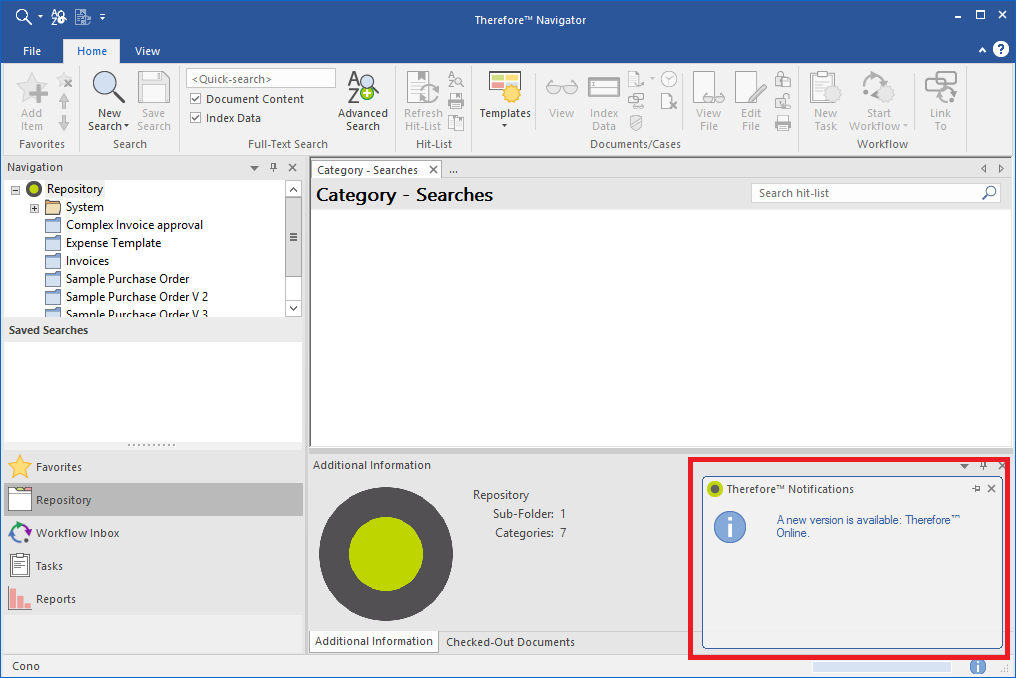Screen dimensions: 1016x678
Task: Collapse the Repository tree root node
Action: tap(16, 189)
